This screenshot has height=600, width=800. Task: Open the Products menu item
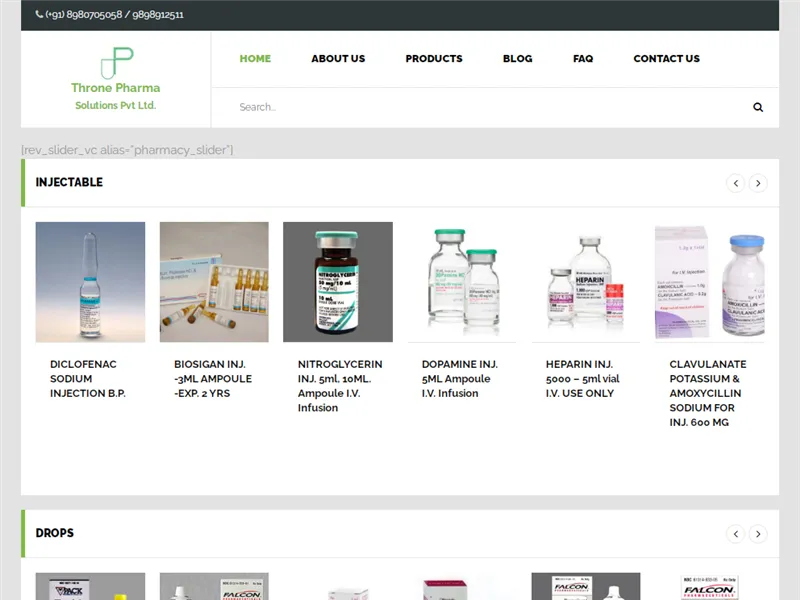pyautogui.click(x=434, y=59)
